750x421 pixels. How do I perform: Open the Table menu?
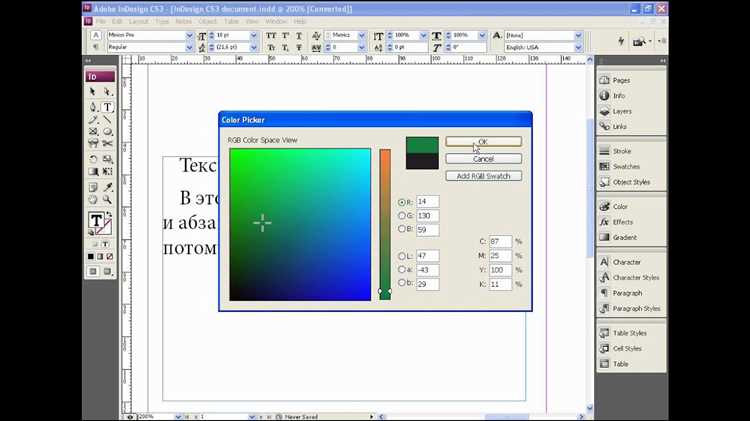coord(231,20)
